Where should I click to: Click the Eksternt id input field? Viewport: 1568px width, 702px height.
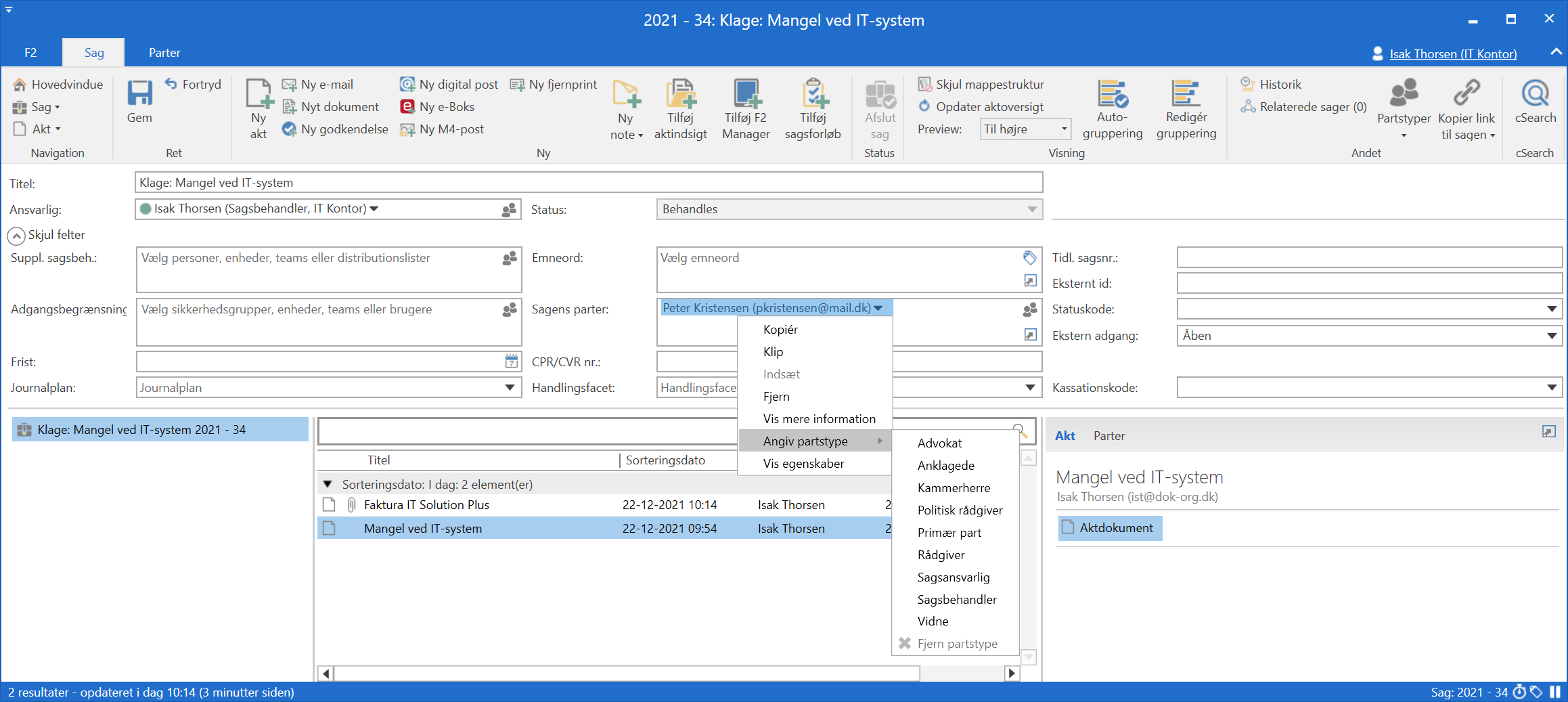[1369, 284]
